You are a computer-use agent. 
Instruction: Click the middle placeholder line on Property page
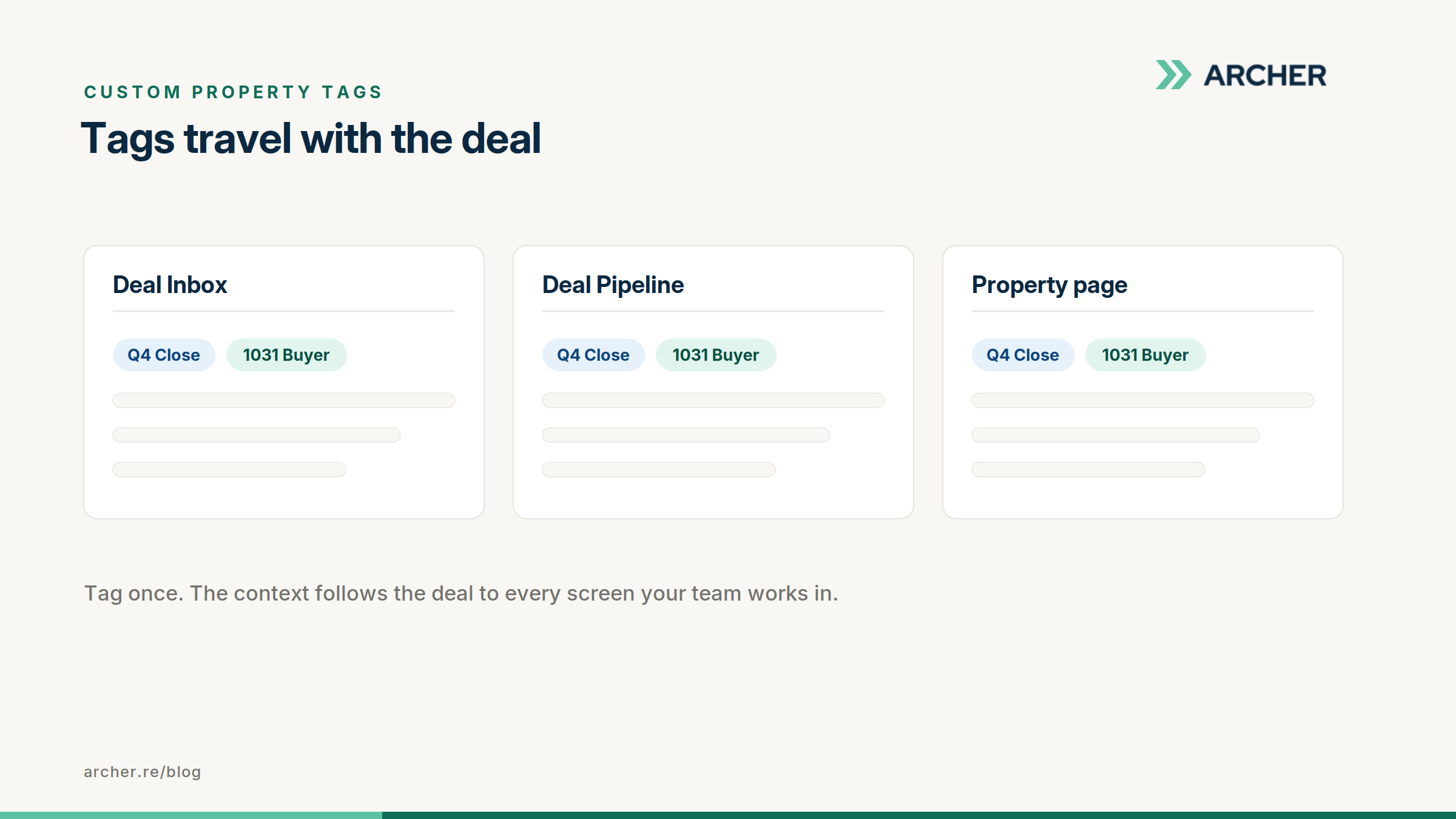(1116, 435)
